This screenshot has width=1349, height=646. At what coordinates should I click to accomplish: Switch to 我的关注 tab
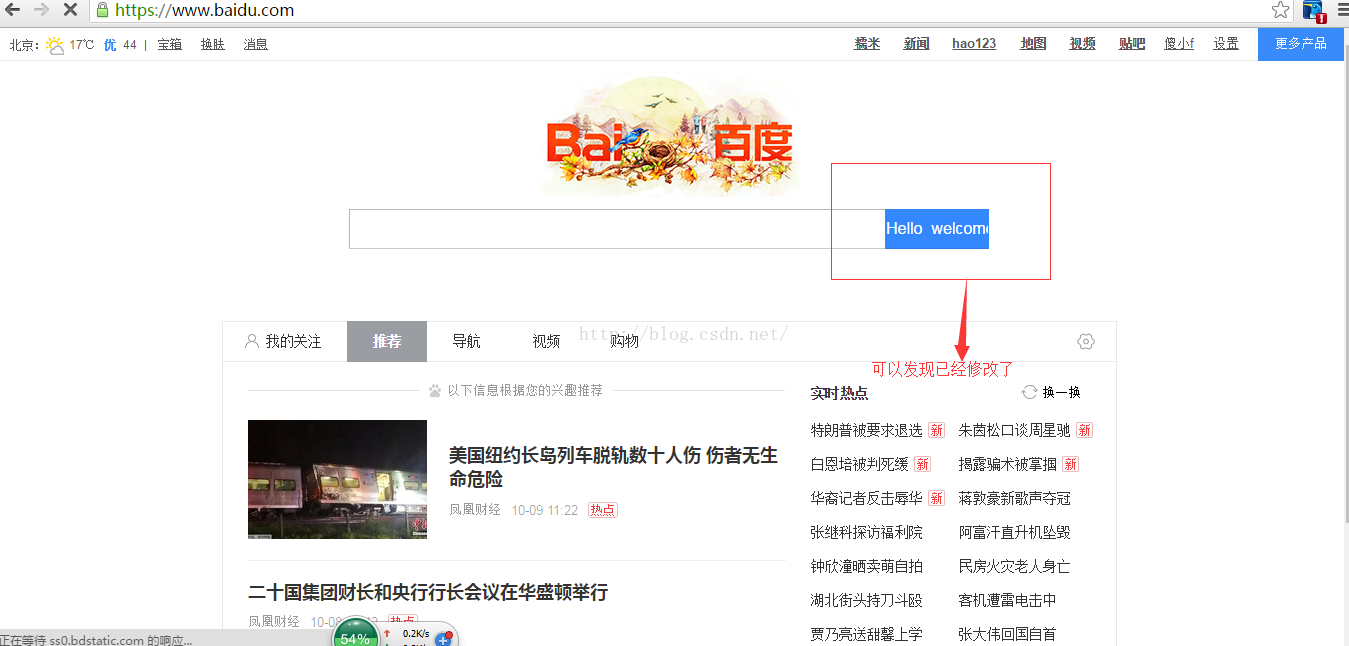click(x=284, y=341)
